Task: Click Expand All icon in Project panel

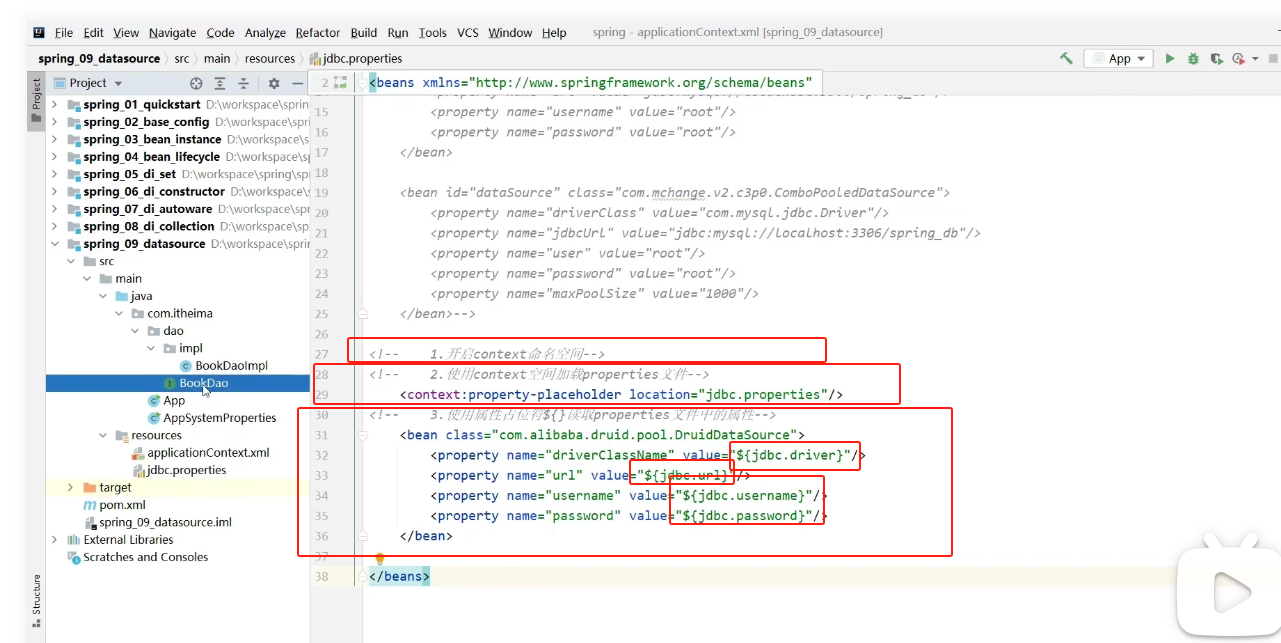Action: tap(219, 83)
